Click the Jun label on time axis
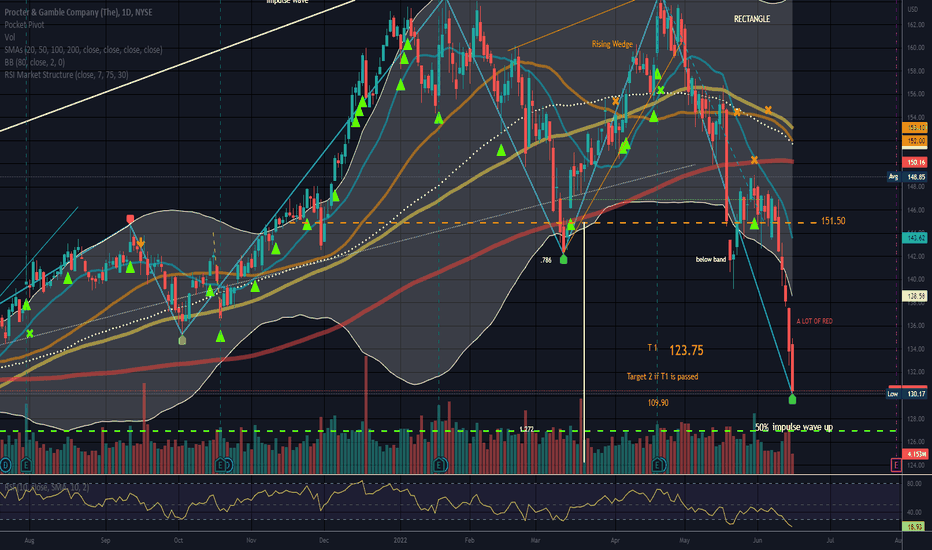932x550 pixels. (x=757, y=540)
